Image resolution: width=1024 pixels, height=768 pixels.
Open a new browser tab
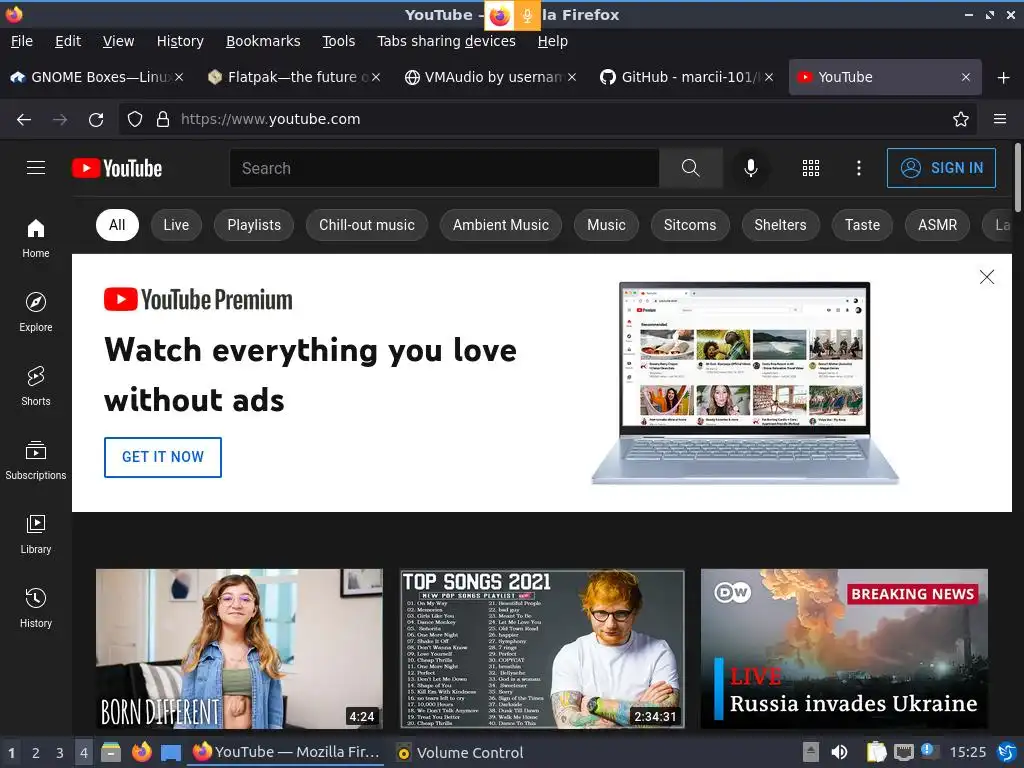pos(1004,78)
